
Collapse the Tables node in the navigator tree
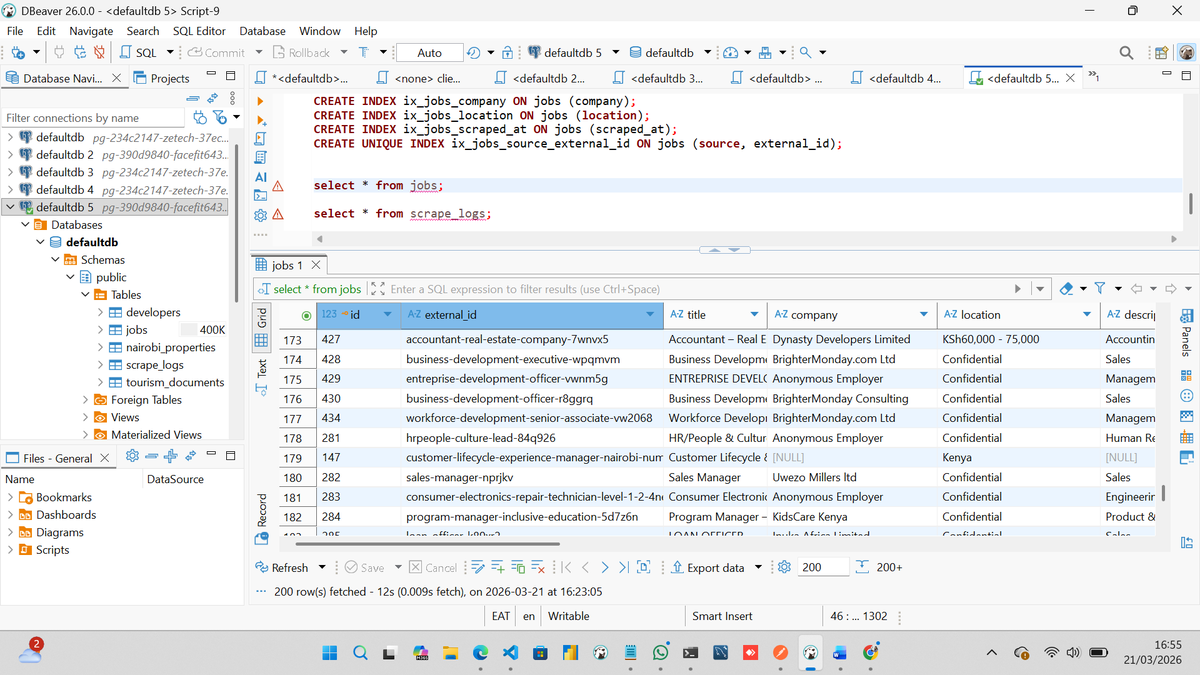86,295
